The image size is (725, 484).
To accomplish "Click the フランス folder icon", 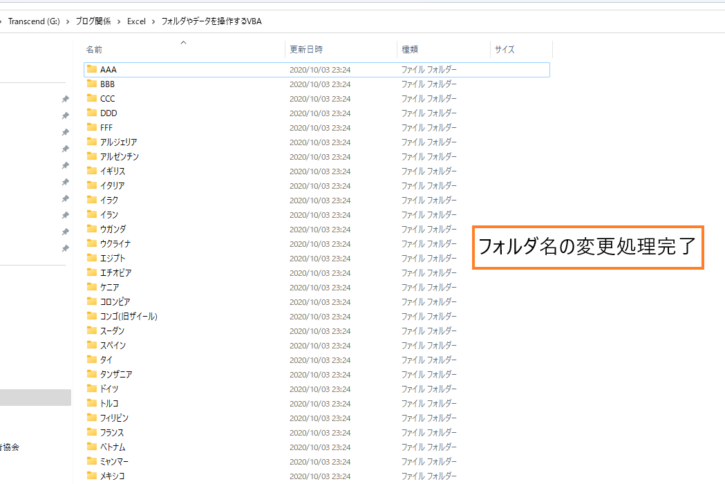I will [91, 432].
